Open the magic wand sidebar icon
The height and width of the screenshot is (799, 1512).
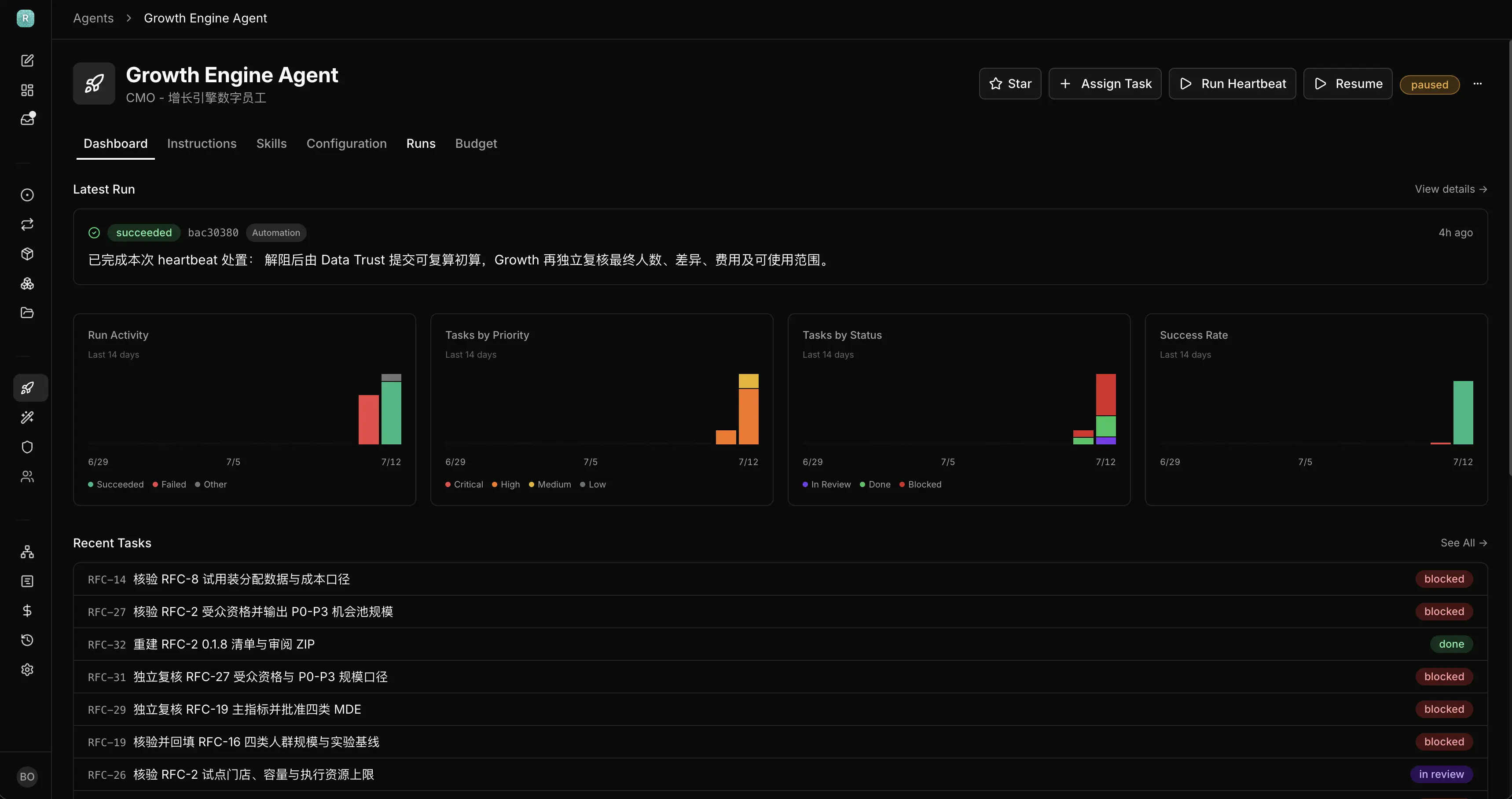click(x=27, y=418)
